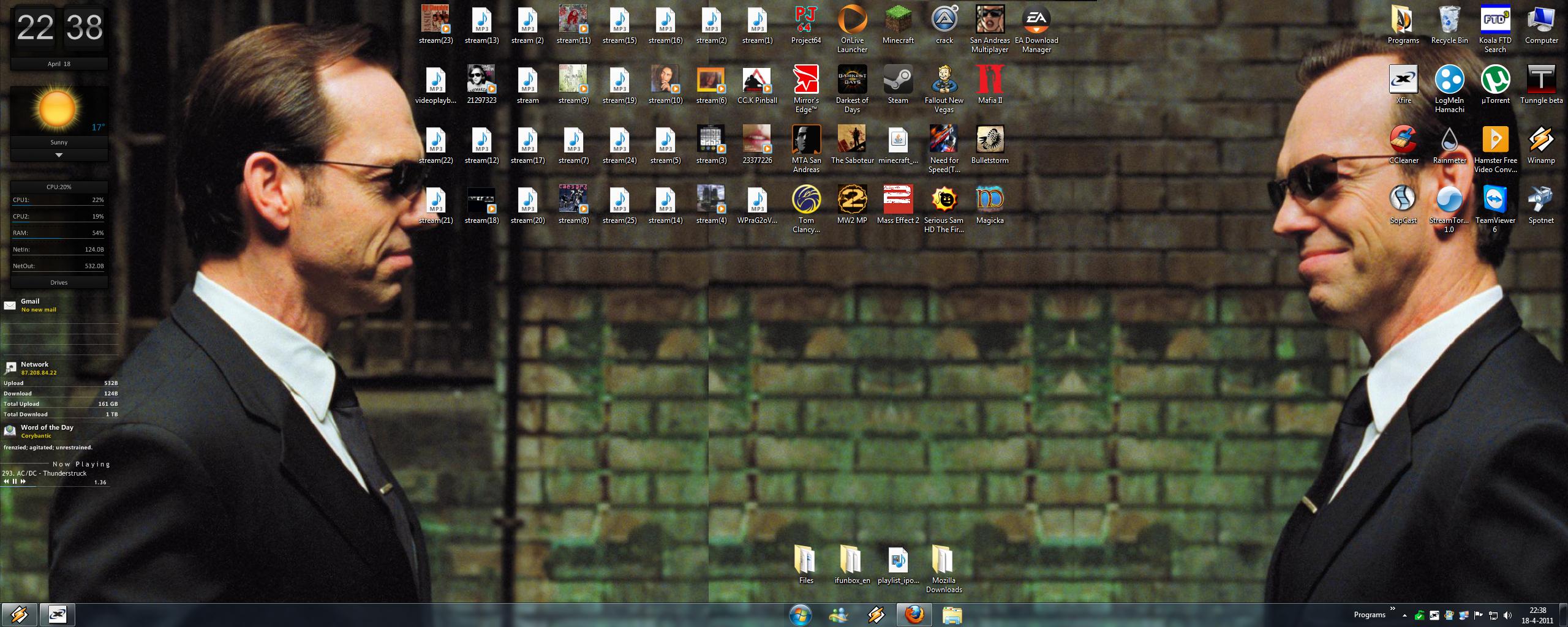Select the playlist_ipo... file
This screenshot has height=627, width=1568.
[x=898, y=564]
